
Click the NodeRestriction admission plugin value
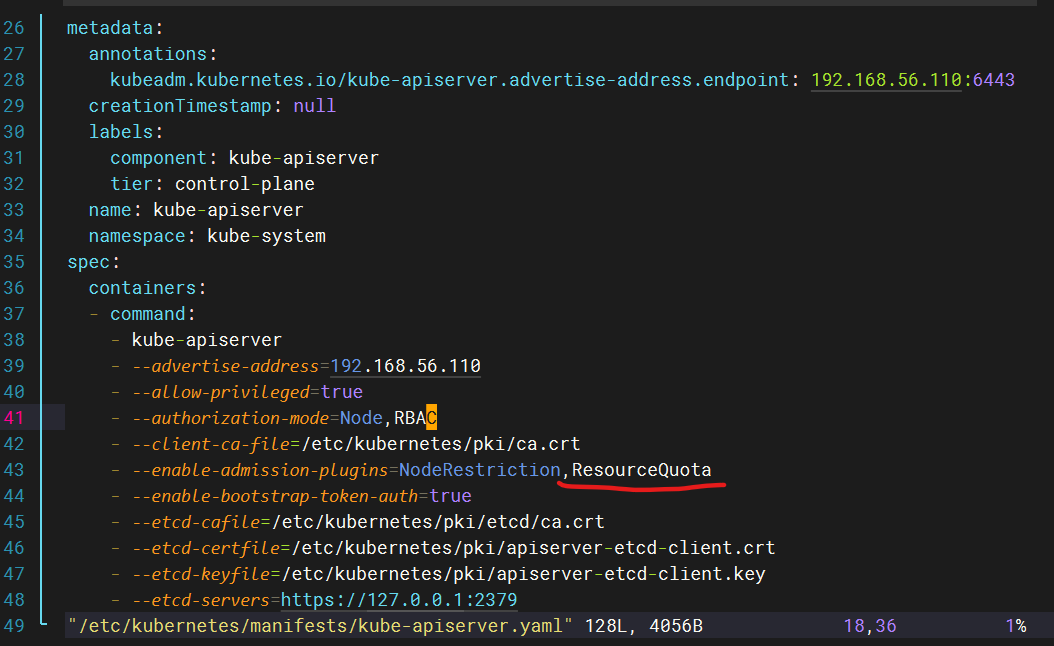(479, 470)
